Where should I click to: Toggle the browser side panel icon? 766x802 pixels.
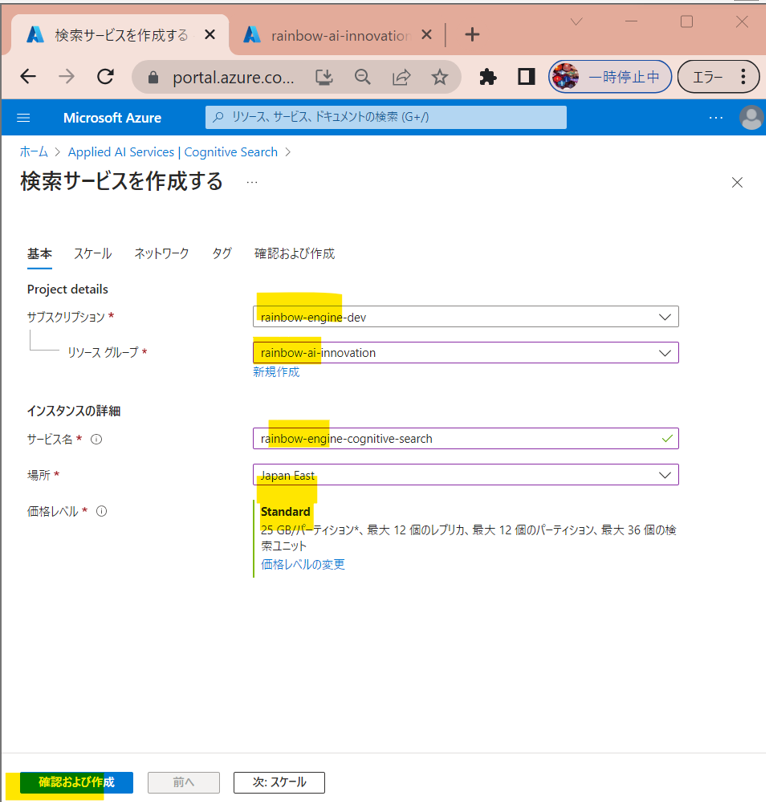coord(526,77)
